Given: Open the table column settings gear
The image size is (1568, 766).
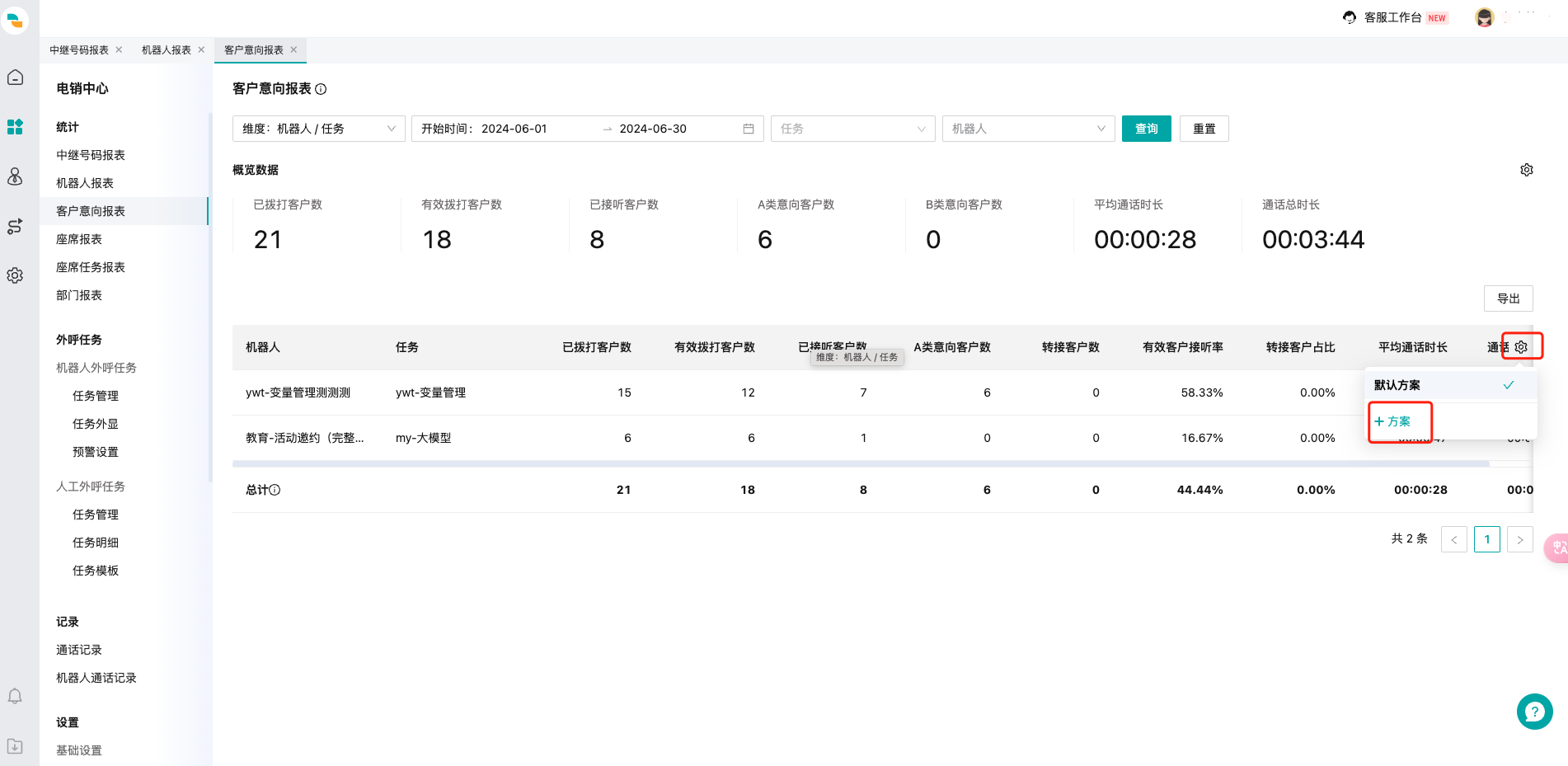Looking at the screenshot, I should click(x=1522, y=347).
